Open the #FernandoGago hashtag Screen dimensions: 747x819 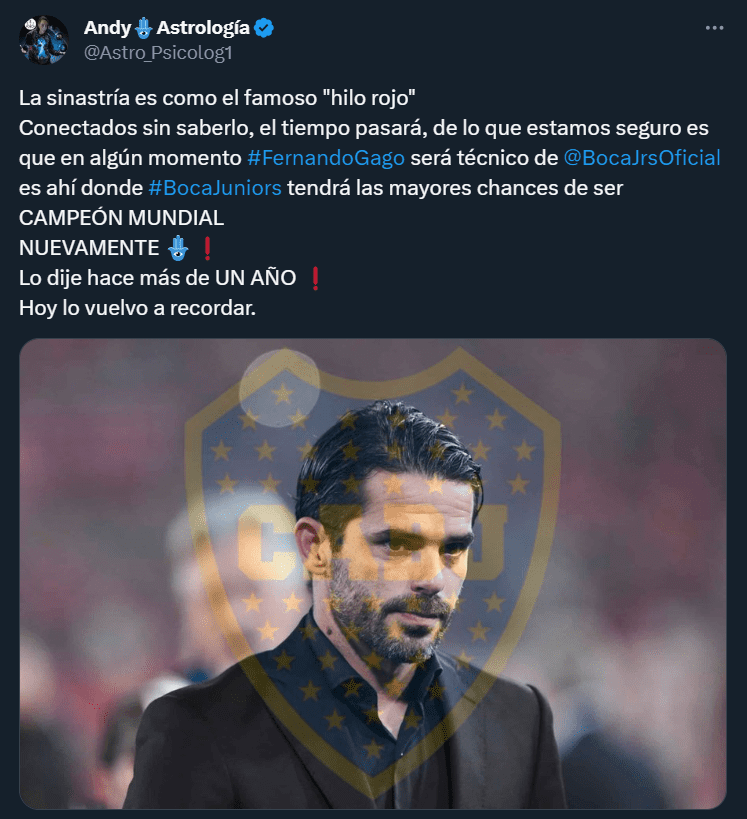[325, 158]
